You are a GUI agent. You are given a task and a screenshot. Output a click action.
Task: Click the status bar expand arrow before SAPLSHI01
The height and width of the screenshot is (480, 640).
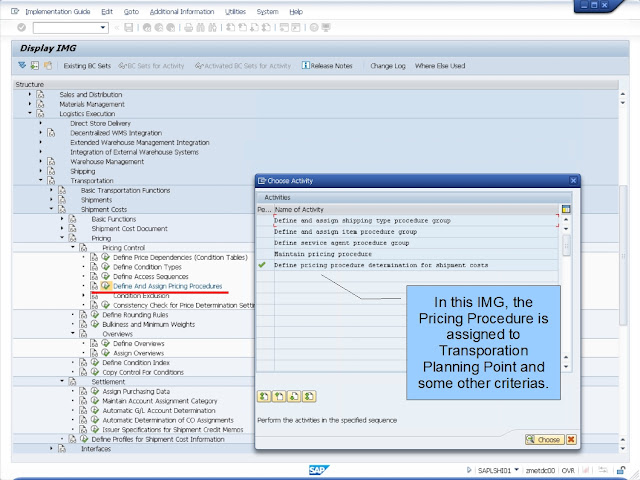coord(469,470)
